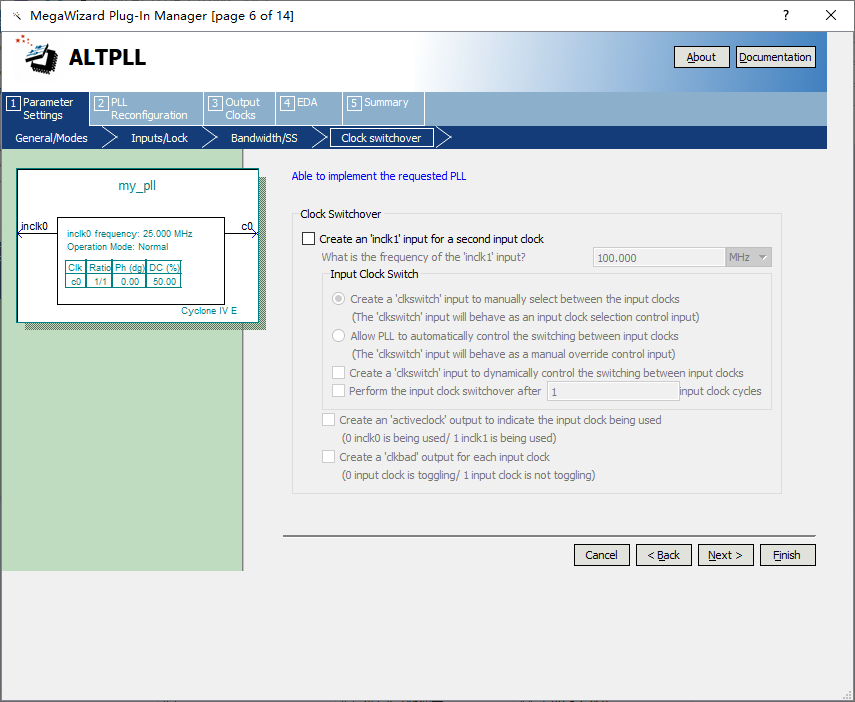Click the MegaWizard title bar icon
855x702 pixels.
pyautogui.click(x=16, y=16)
